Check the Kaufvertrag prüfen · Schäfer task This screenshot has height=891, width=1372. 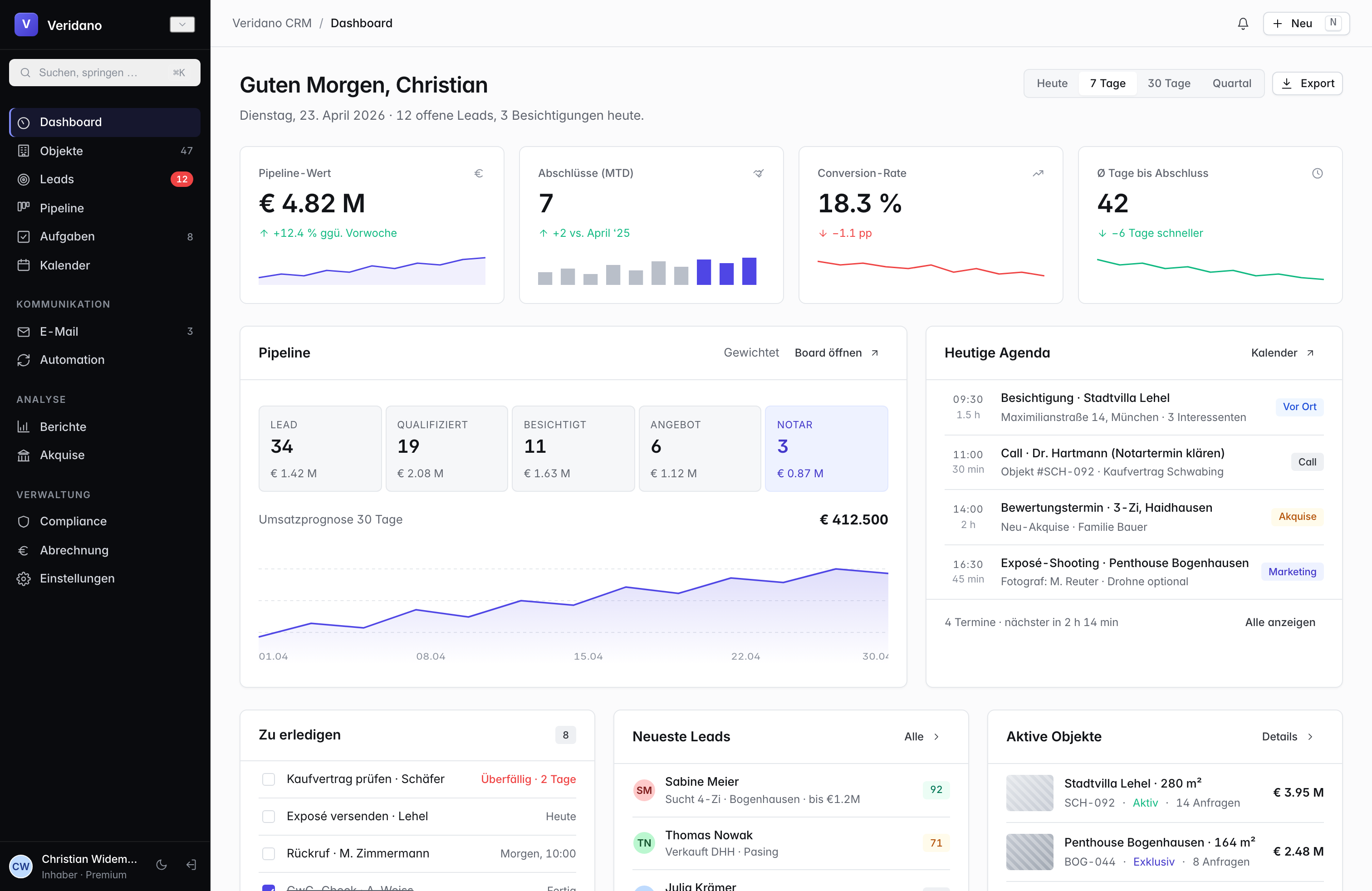point(269,779)
